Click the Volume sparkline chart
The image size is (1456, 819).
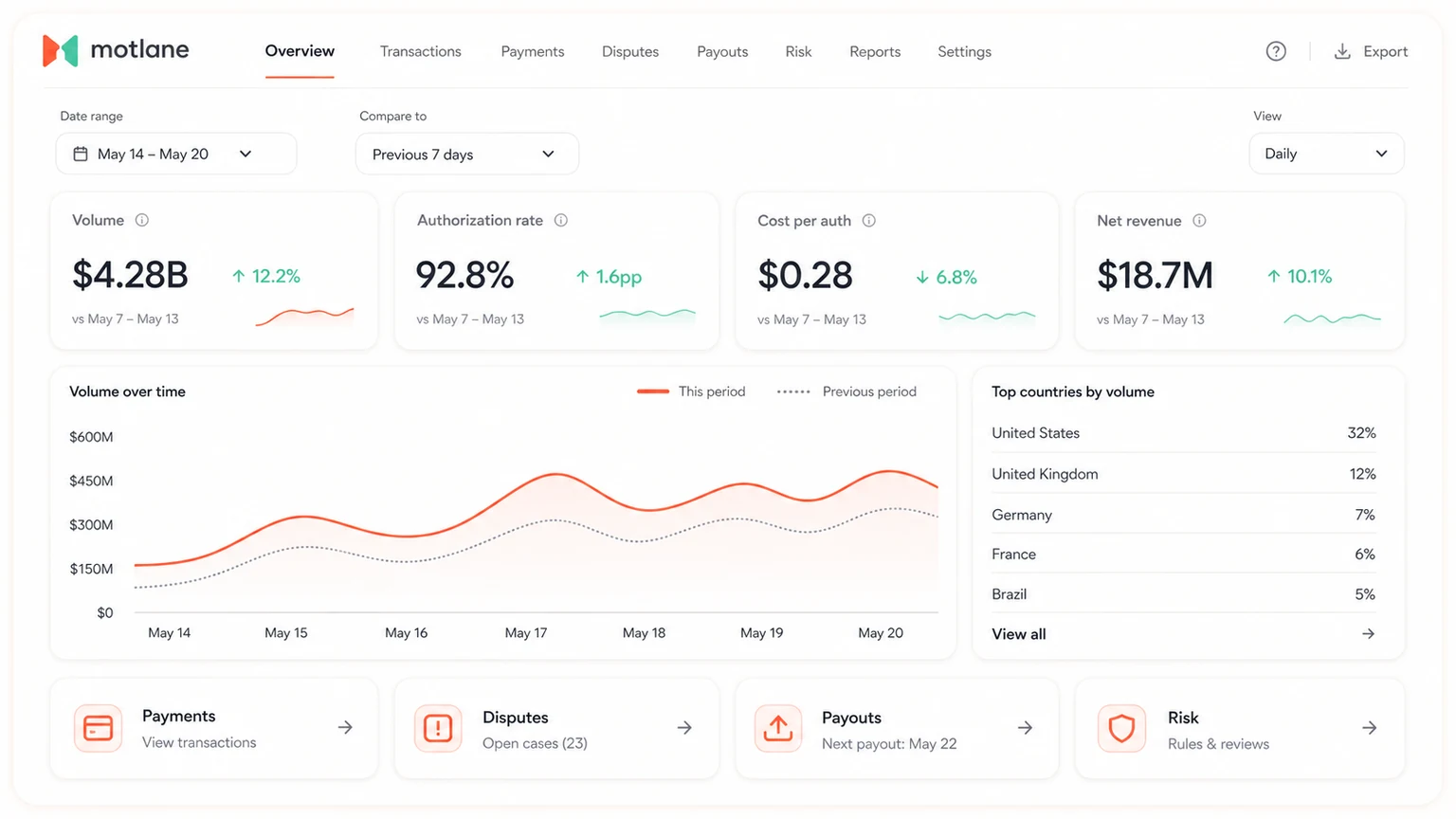tap(304, 317)
